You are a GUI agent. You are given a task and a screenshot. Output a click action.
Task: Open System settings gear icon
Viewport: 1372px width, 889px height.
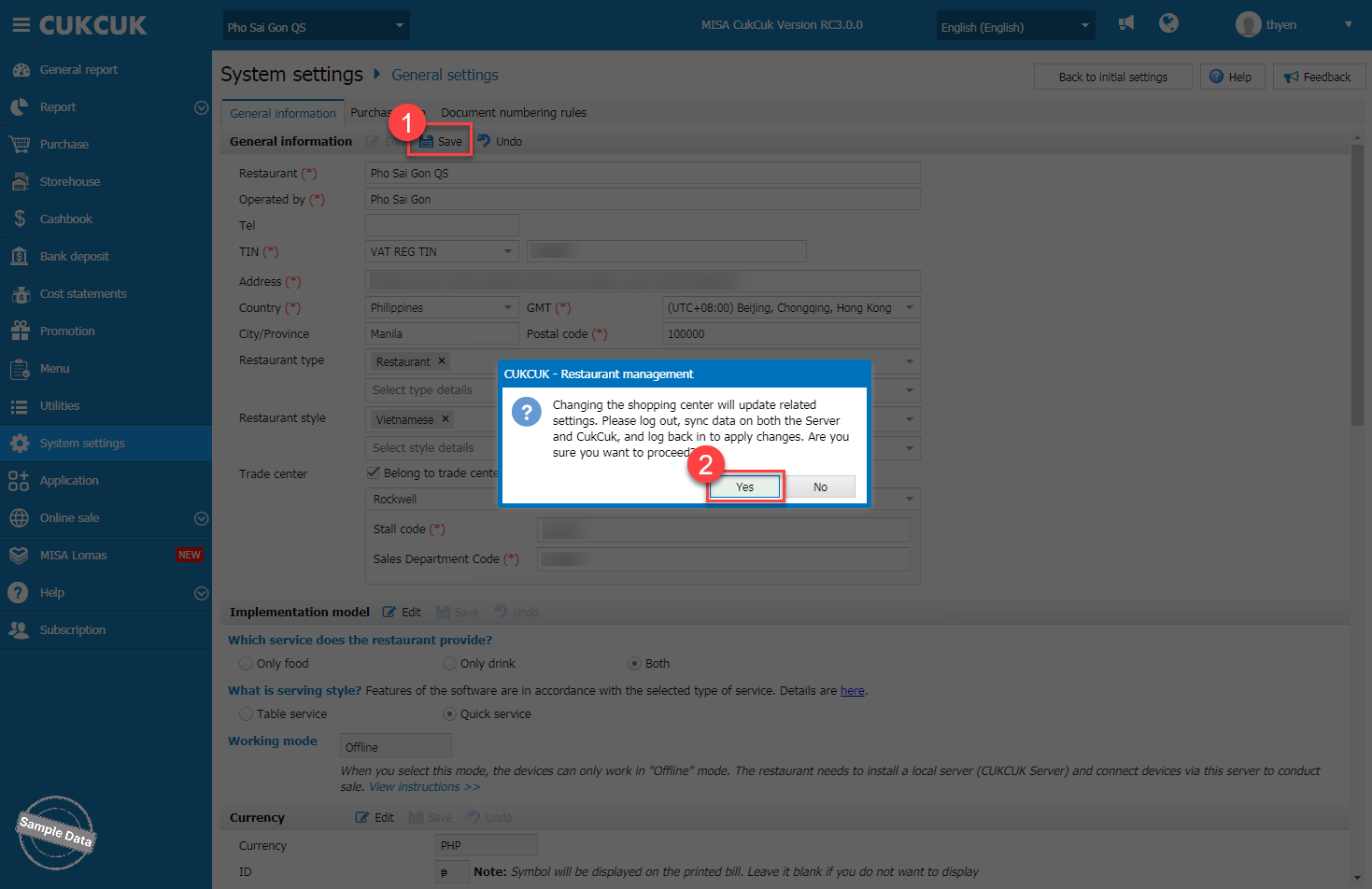click(20, 444)
